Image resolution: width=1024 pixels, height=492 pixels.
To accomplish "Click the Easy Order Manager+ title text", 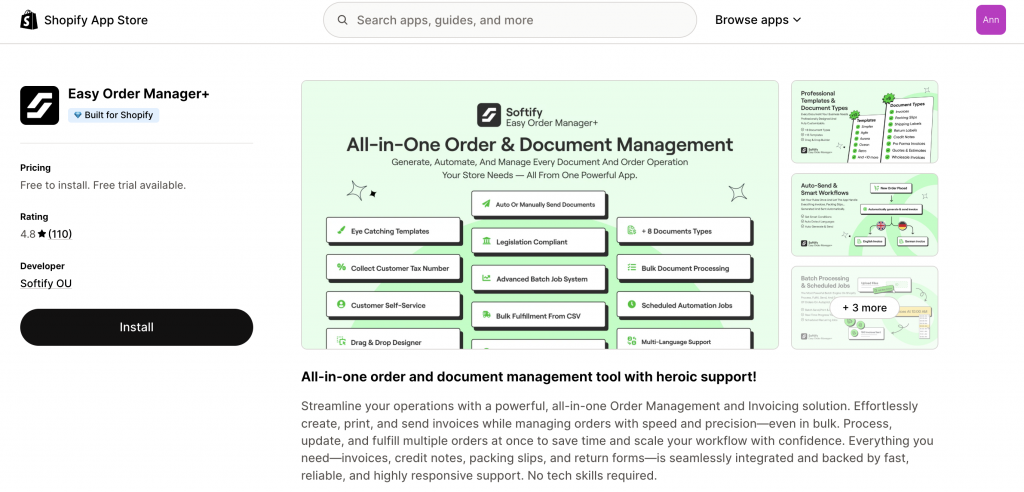I will [138, 94].
